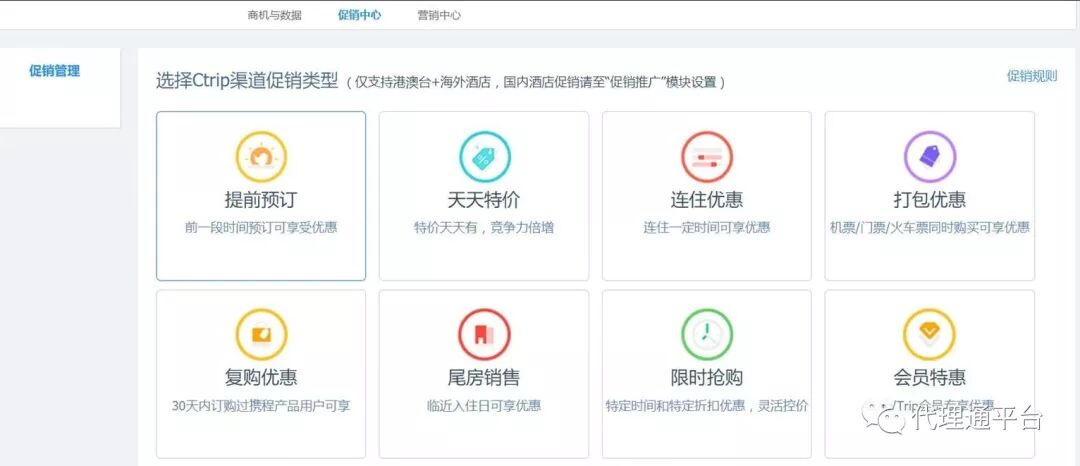Screen dimensions: 1080x466
Task: Click text 连住一定时间可享优惠
Action: pos(707,227)
